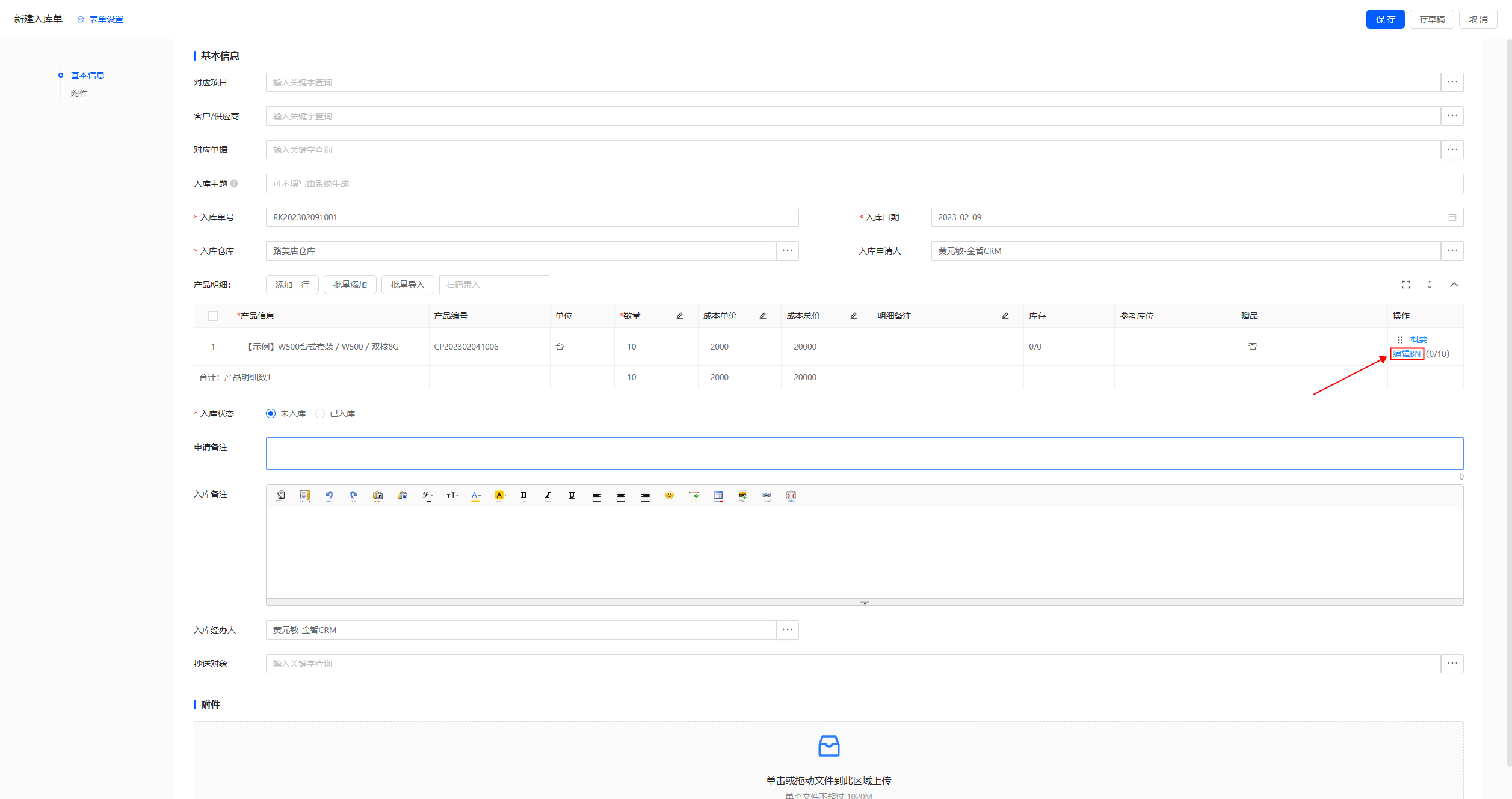The width and height of the screenshot is (1512, 799).
Task: Toggle the select-all checkbox in product table
Action: [x=213, y=316]
